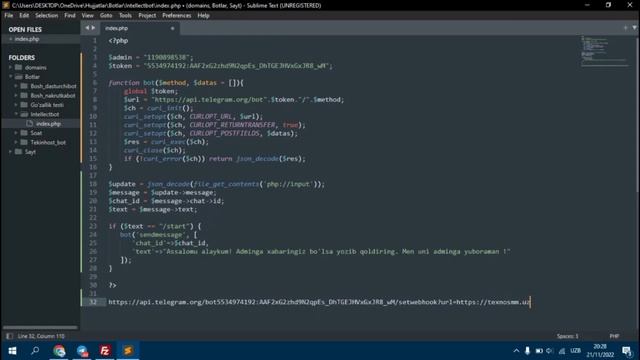Open the Edit menu
Image resolution: width=640 pixels, height=360 pixels.
(x=24, y=16)
